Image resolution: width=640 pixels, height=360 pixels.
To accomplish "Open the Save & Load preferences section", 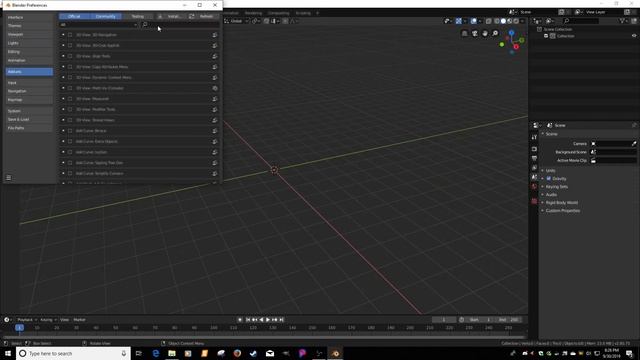I will tap(29, 120).
